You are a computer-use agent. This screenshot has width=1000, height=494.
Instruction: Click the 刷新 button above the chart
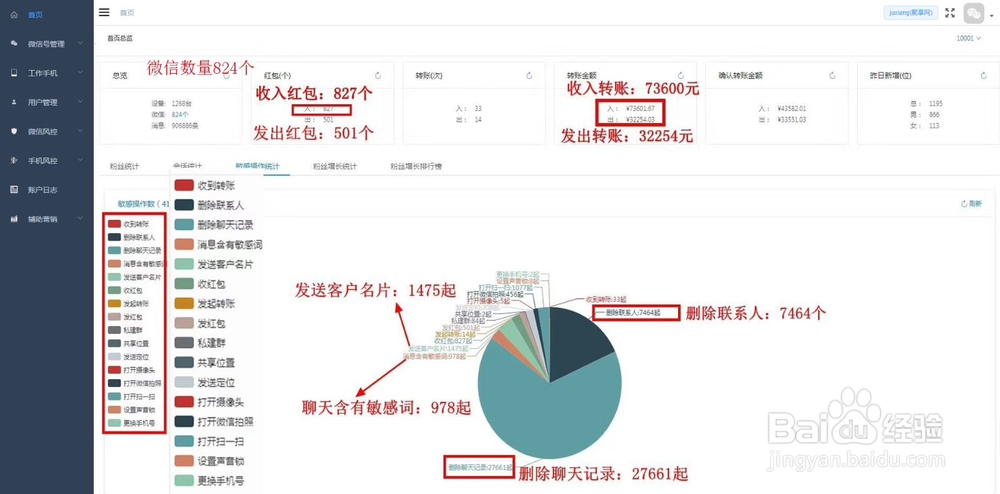coord(971,204)
